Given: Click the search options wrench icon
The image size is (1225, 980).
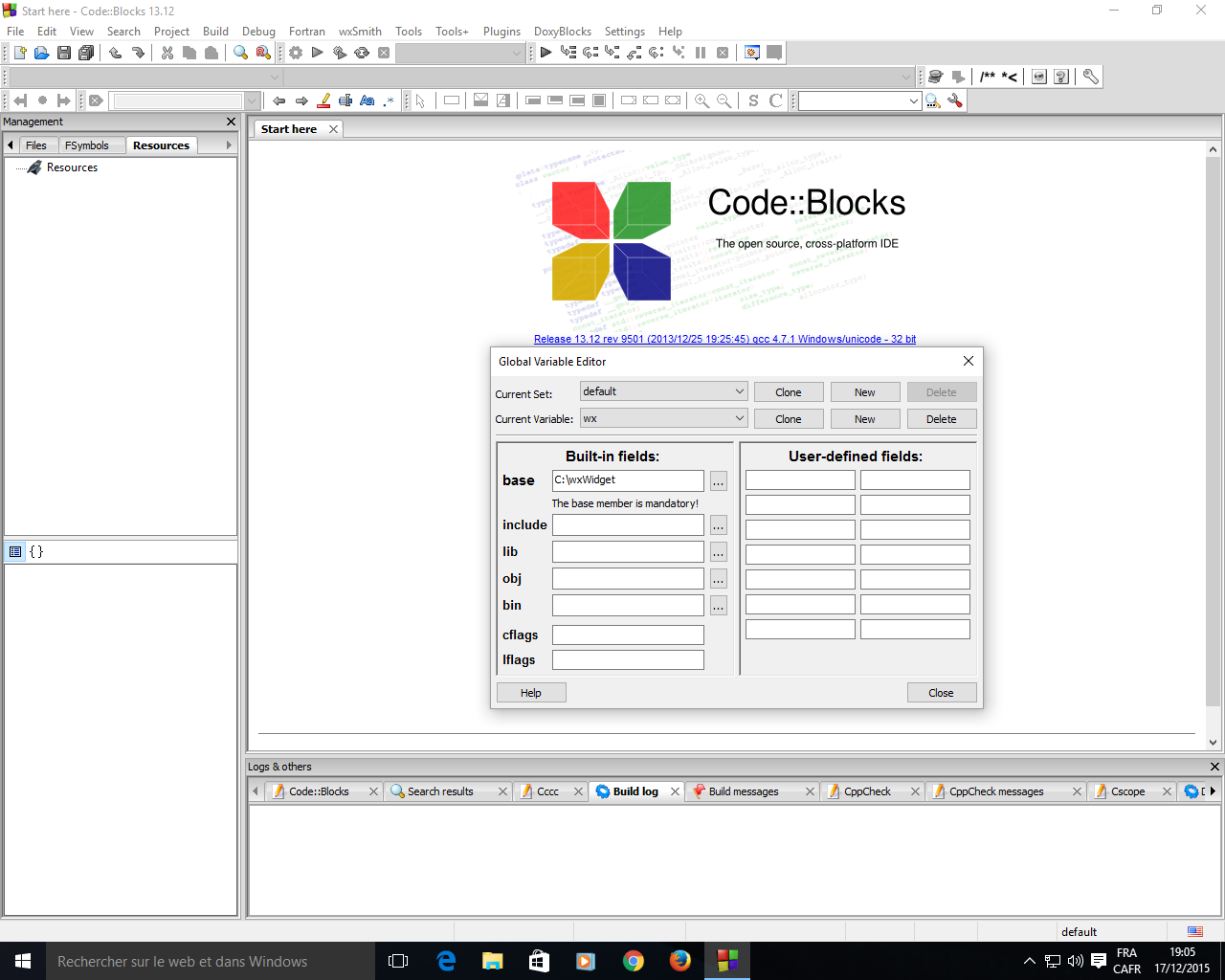Looking at the screenshot, I should 955,100.
